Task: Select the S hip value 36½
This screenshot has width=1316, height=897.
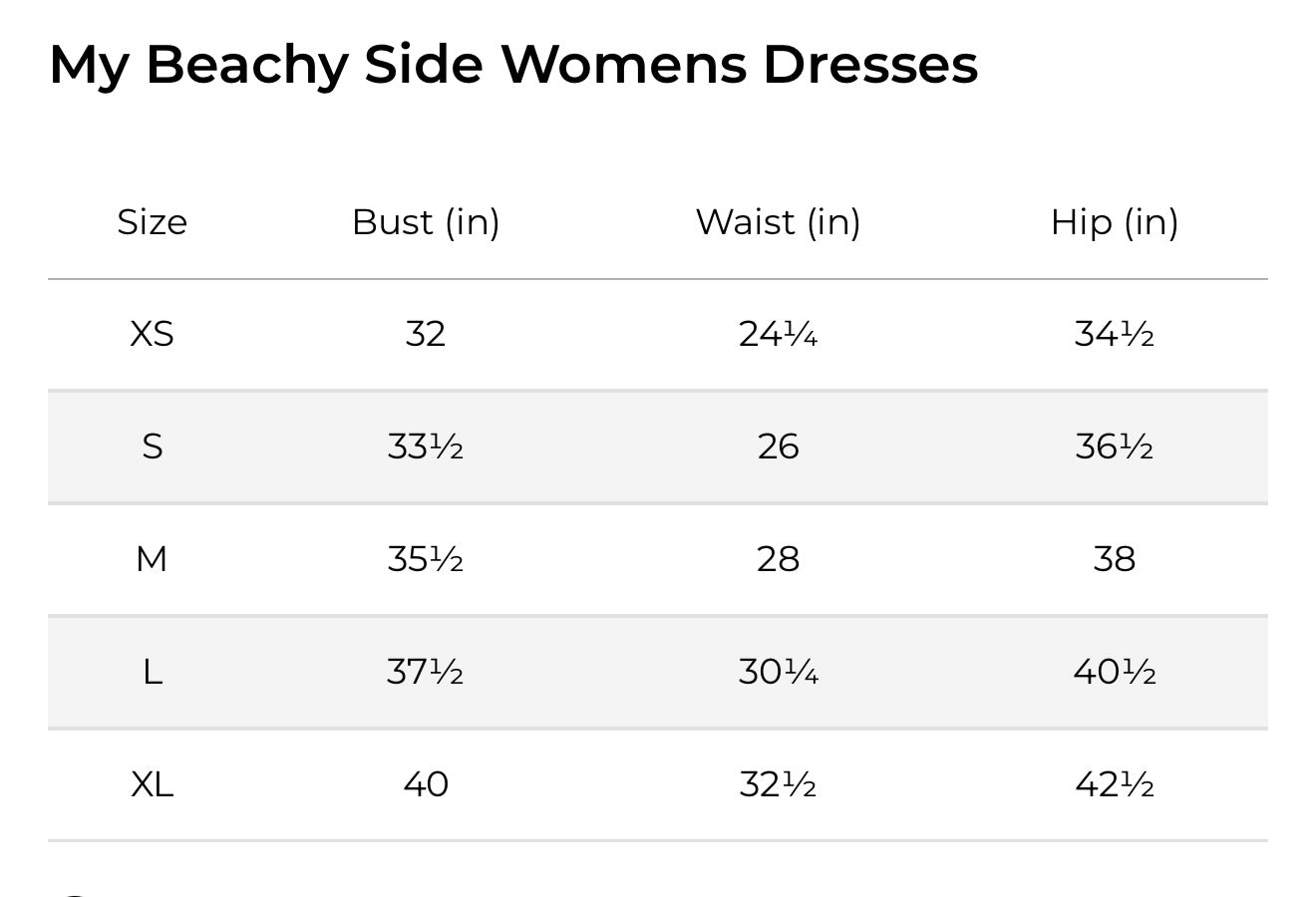Action: [1115, 447]
